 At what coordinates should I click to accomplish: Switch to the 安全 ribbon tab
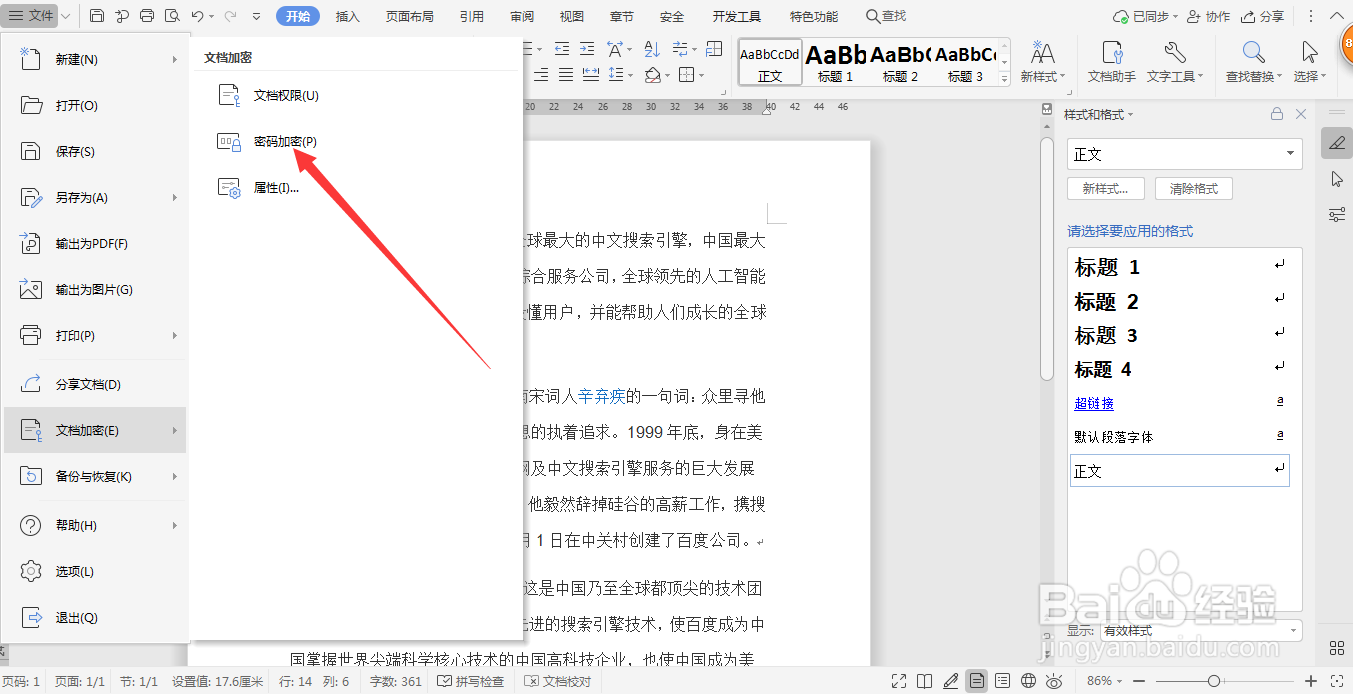(x=672, y=16)
